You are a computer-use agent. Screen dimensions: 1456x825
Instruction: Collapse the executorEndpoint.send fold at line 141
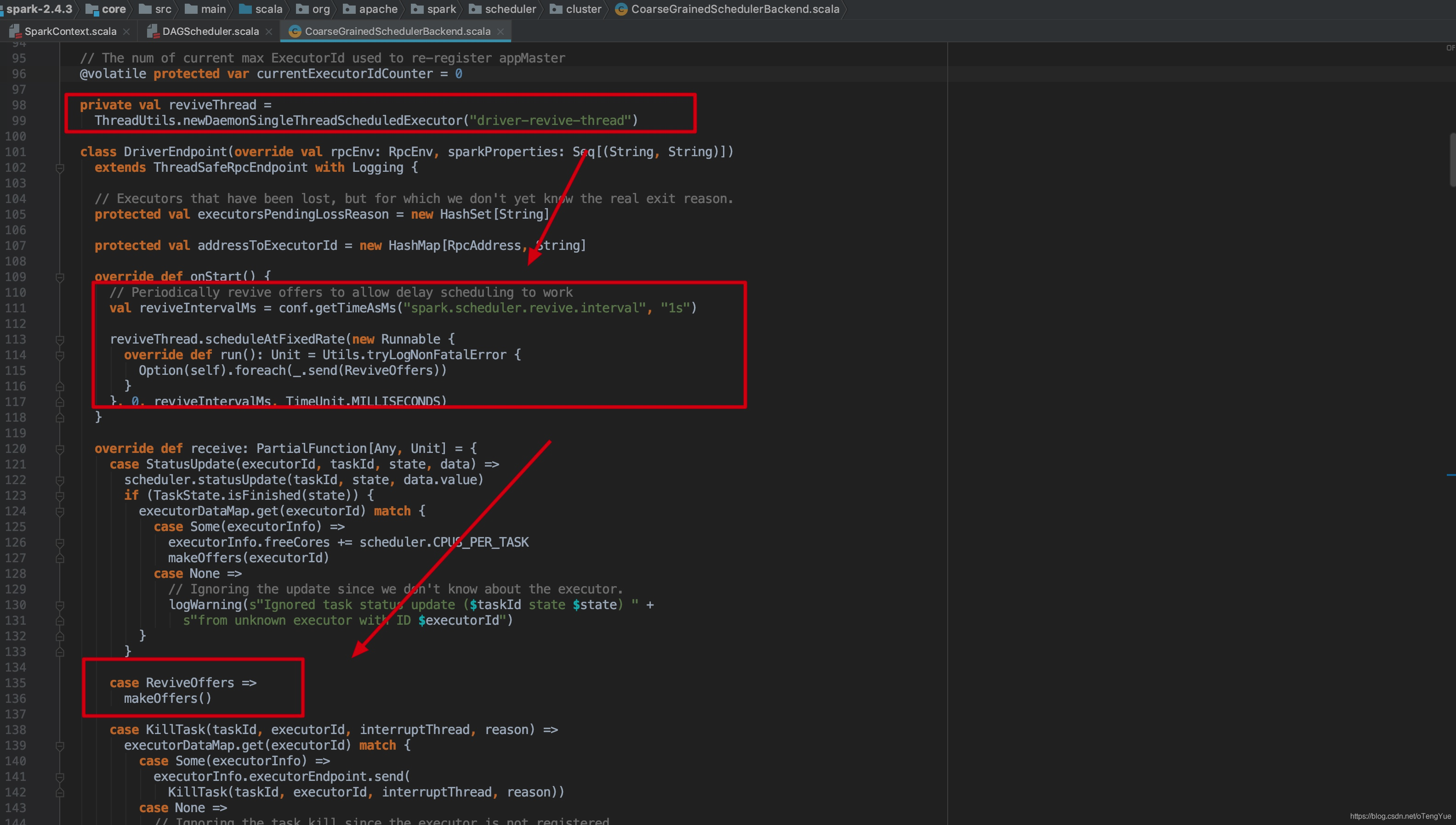pos(59,777)
